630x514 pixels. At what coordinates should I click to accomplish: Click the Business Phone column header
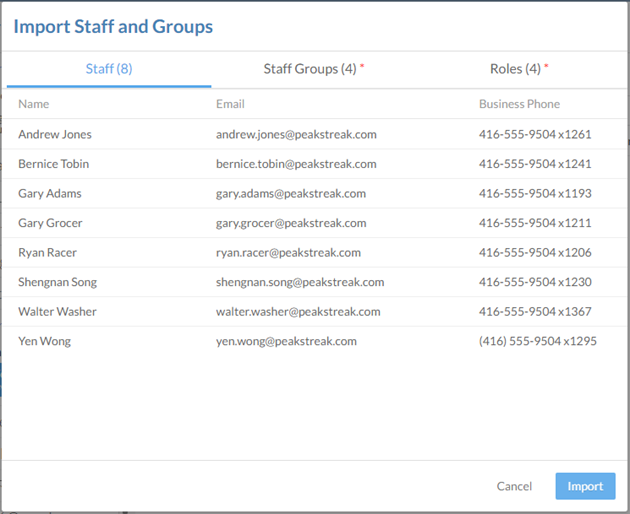[x=519, y=104]
